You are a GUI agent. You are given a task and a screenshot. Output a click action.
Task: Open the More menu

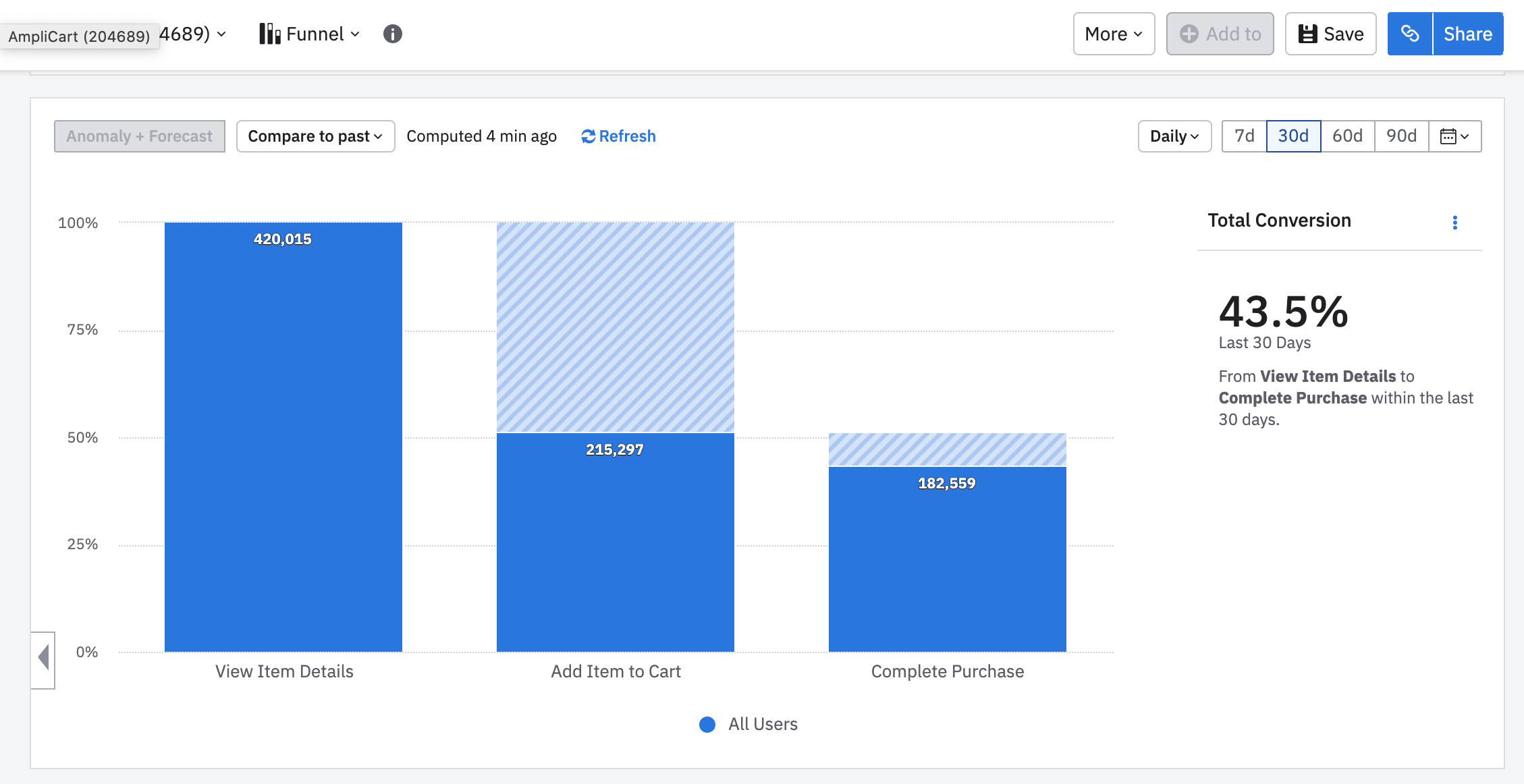click(x=1113, y=34)
